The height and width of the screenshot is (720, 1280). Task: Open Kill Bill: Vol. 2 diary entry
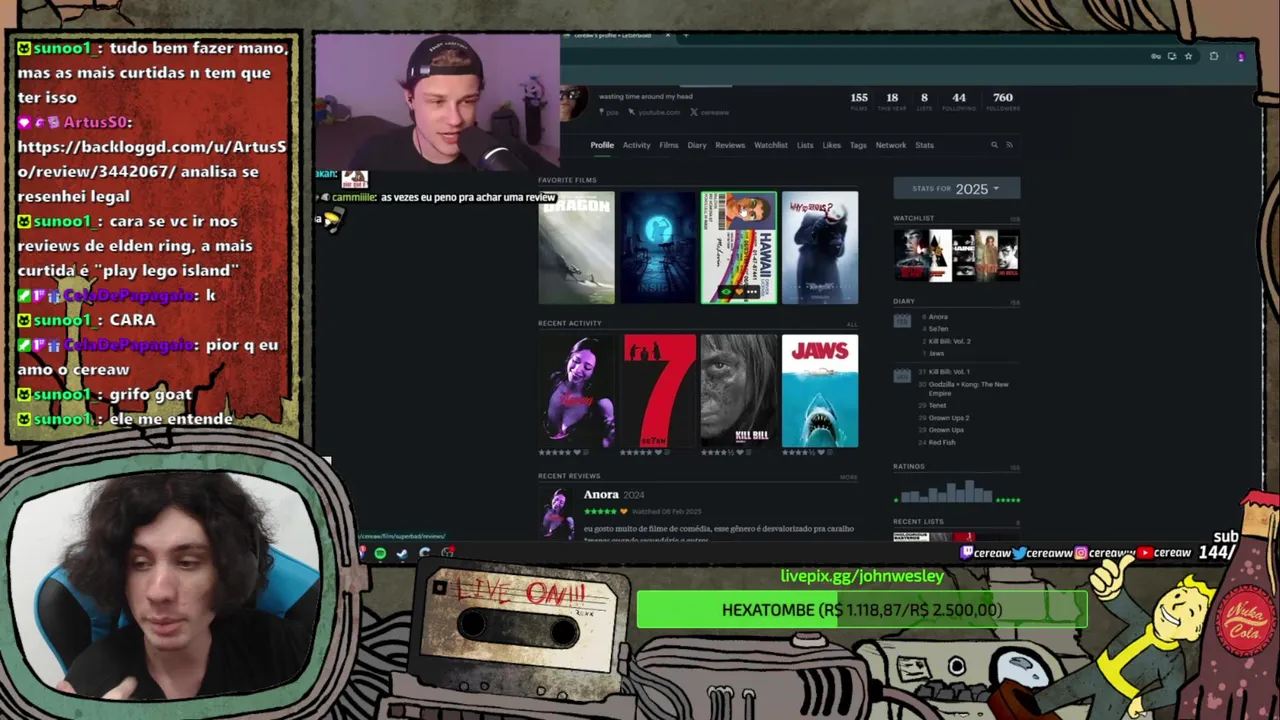pyautogui.click(x=950, y=341)
